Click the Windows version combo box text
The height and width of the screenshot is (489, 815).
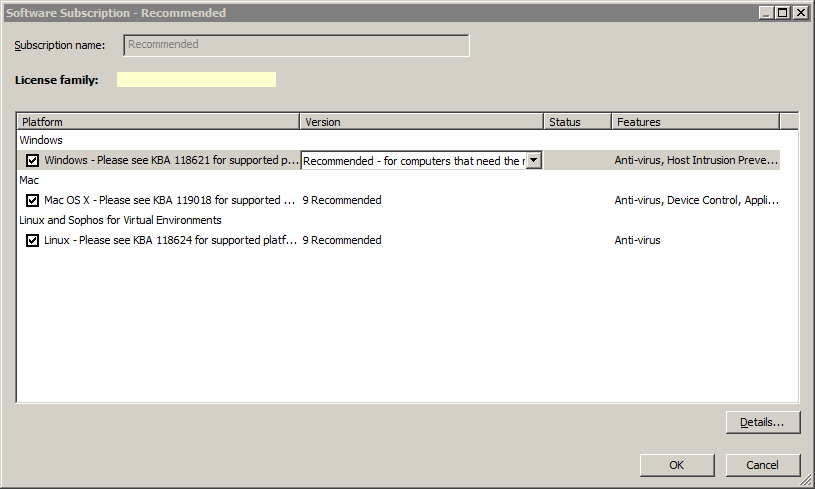point(414,161)
